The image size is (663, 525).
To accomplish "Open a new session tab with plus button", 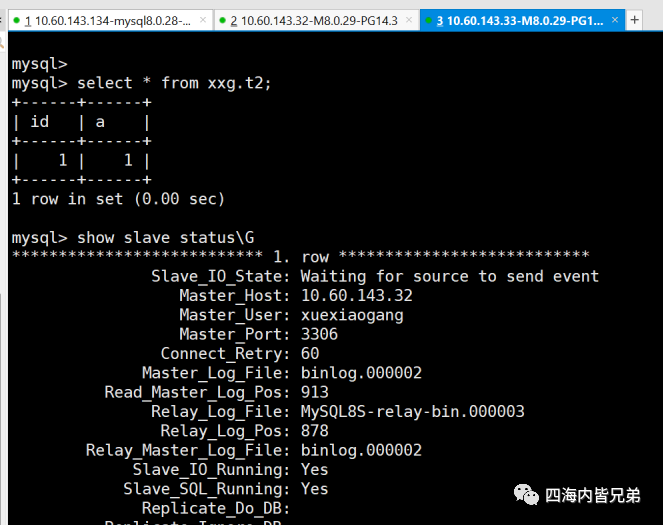I will (x=634, y=20).
